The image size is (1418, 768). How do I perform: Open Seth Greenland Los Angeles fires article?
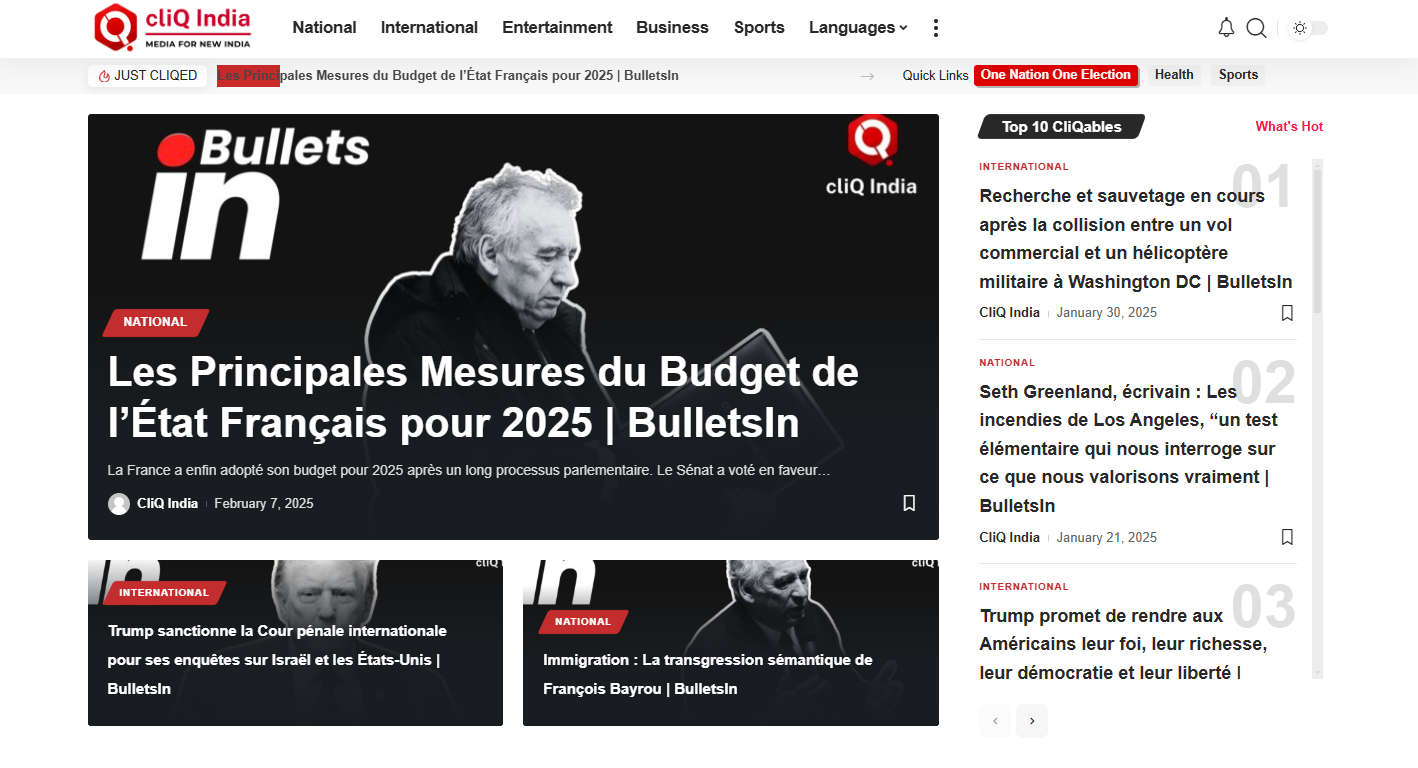click(x=1129, y=449)
